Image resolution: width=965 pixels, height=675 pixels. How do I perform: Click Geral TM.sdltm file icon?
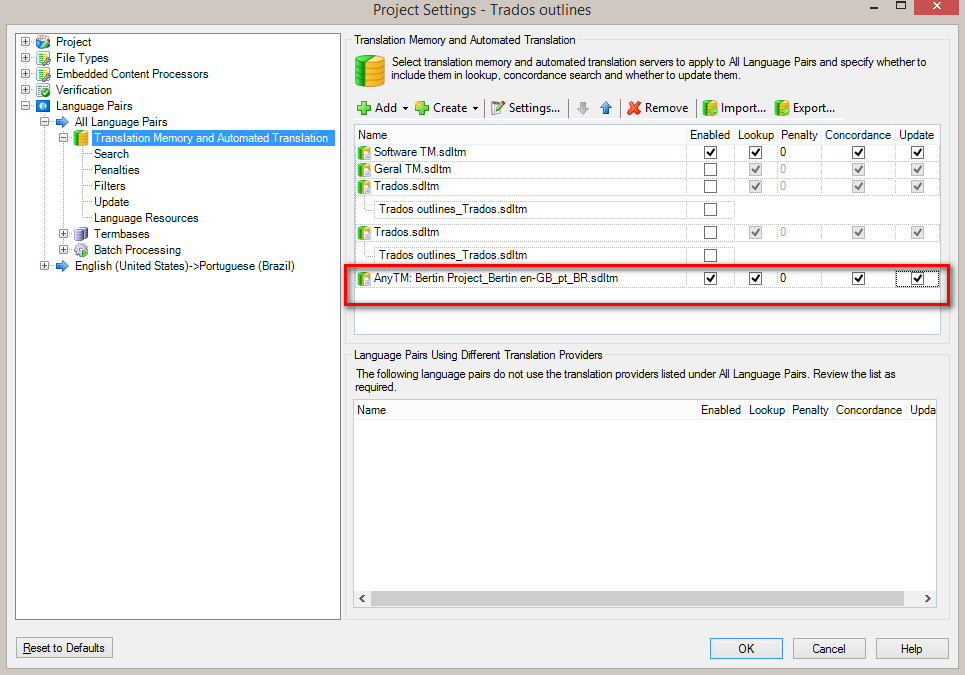(x=364, y=169)
